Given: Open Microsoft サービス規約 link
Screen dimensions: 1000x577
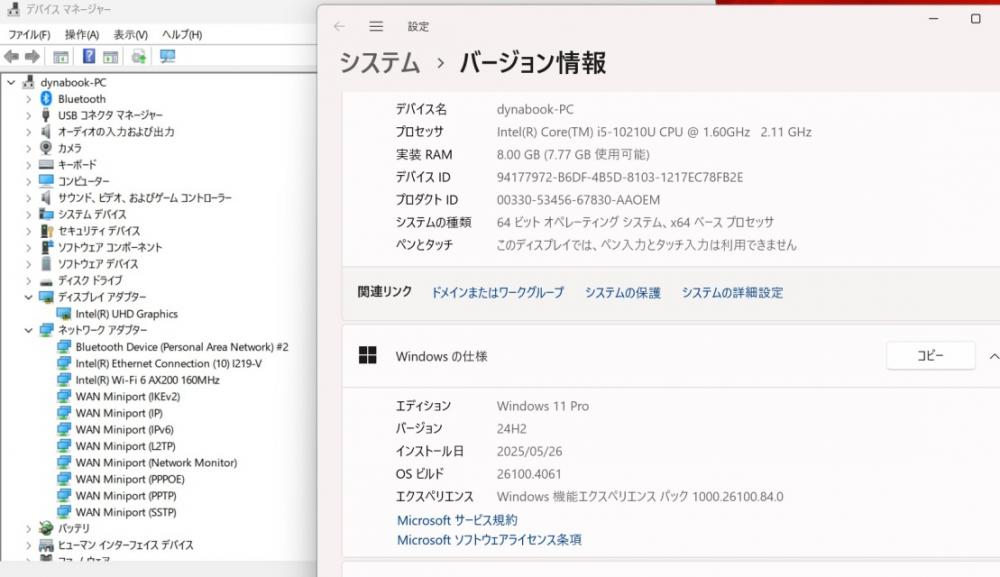Looking at the screenshot, I should point(457,520).
